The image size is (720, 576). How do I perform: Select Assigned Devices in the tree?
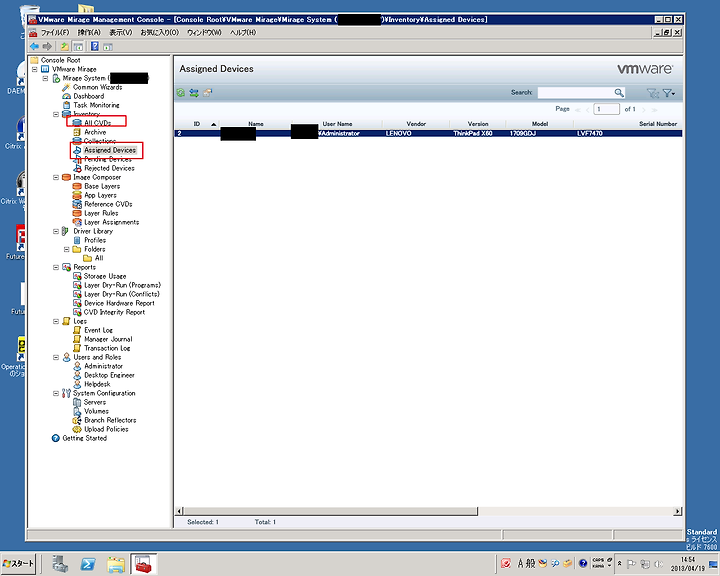tap(110, 150)
